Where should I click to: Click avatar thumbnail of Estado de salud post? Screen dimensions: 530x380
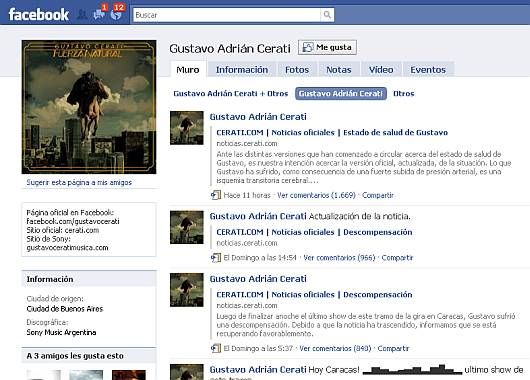point(187,128)
